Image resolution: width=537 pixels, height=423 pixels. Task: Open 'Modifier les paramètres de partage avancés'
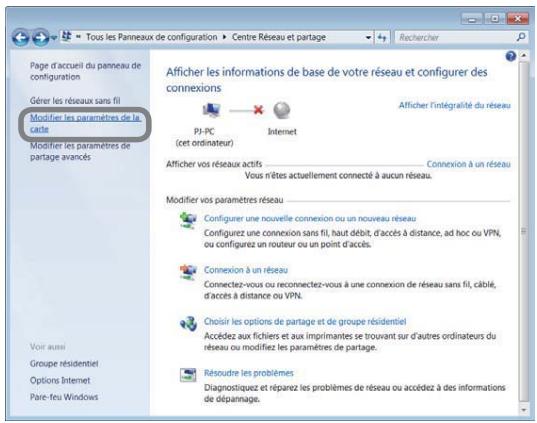coord(80,151)
